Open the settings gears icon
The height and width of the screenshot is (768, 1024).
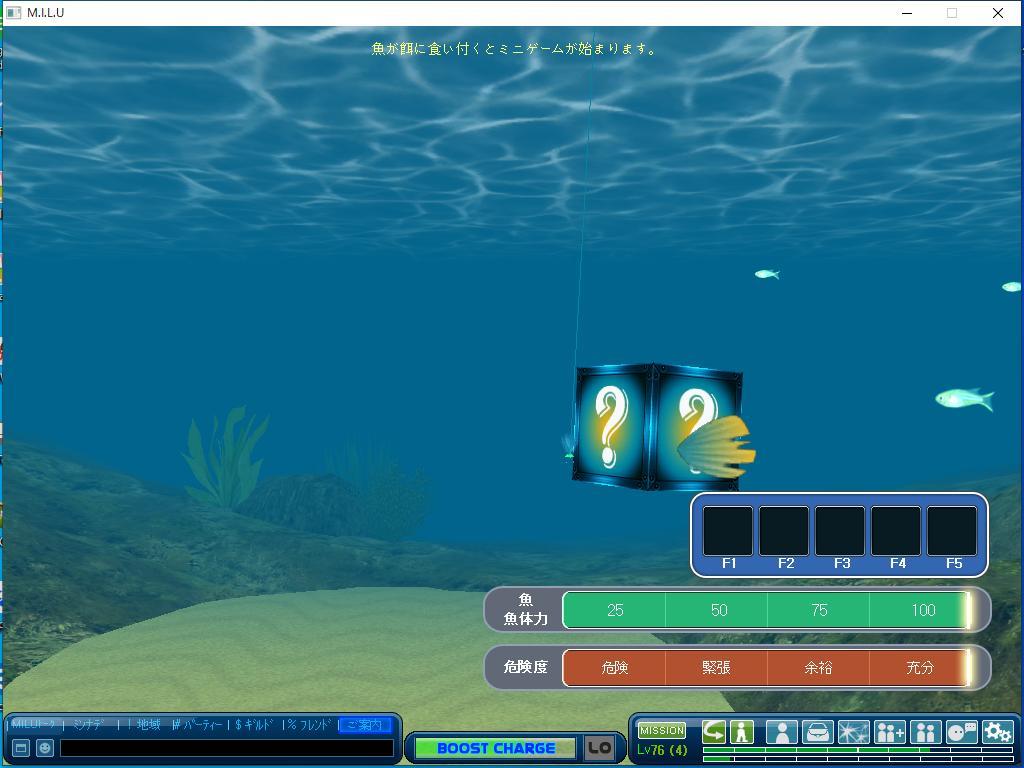tap(997, 732)
